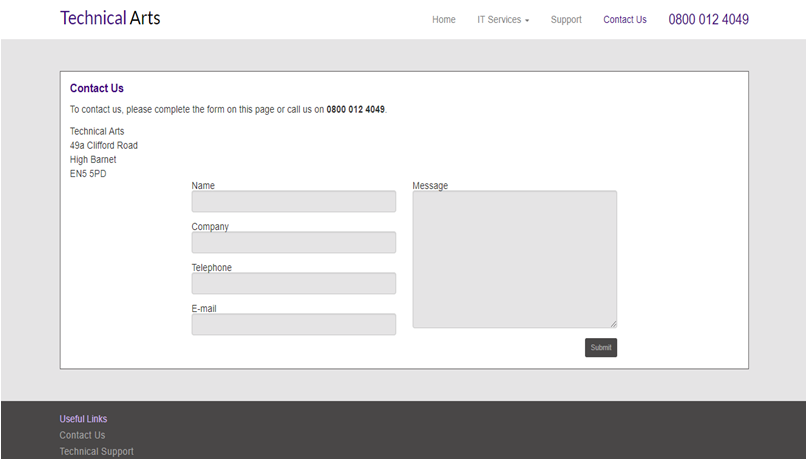Open the Support page in navigation
The image size is (807, 460).
click(x=565, y=20)
